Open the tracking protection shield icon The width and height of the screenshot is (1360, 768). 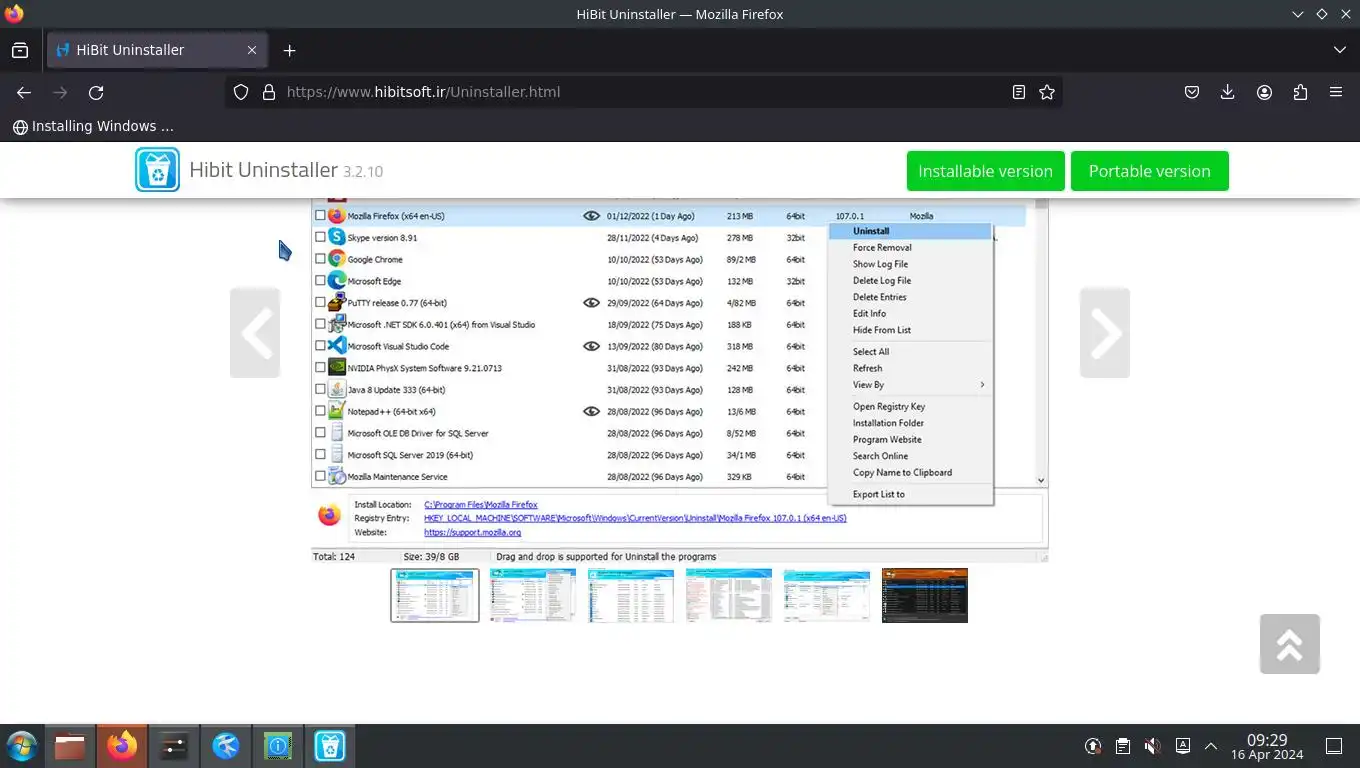tap(241, 92)
